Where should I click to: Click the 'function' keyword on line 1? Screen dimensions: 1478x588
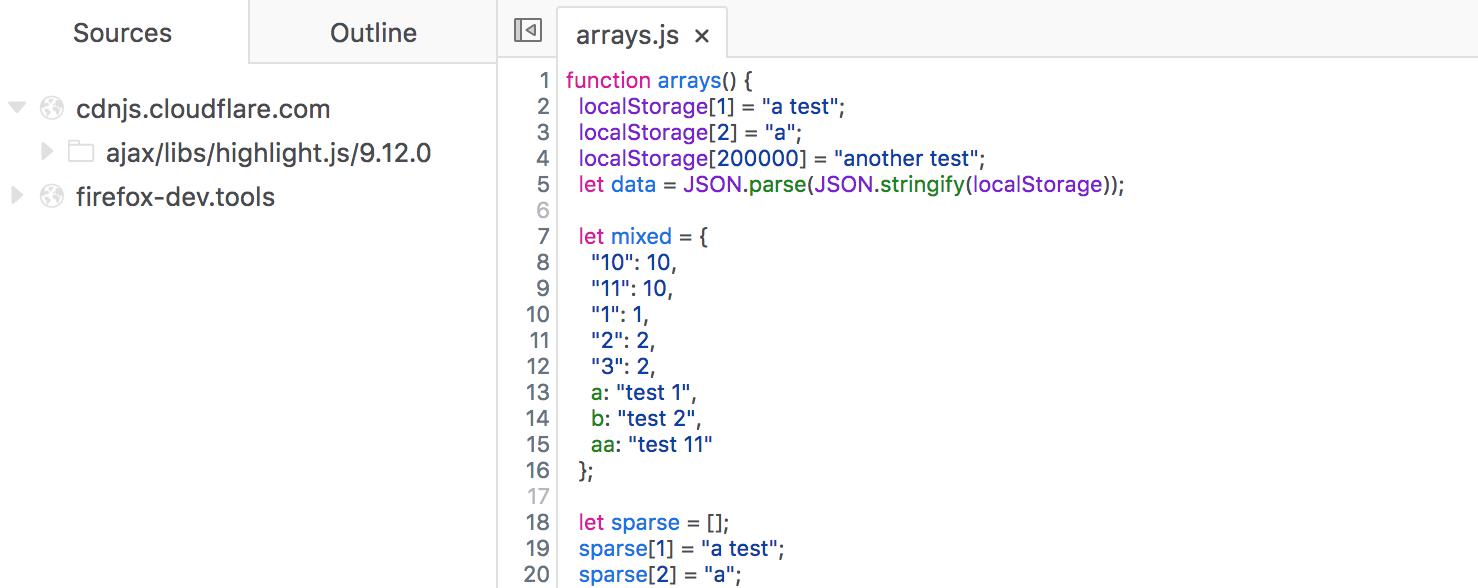click(608, 80)
